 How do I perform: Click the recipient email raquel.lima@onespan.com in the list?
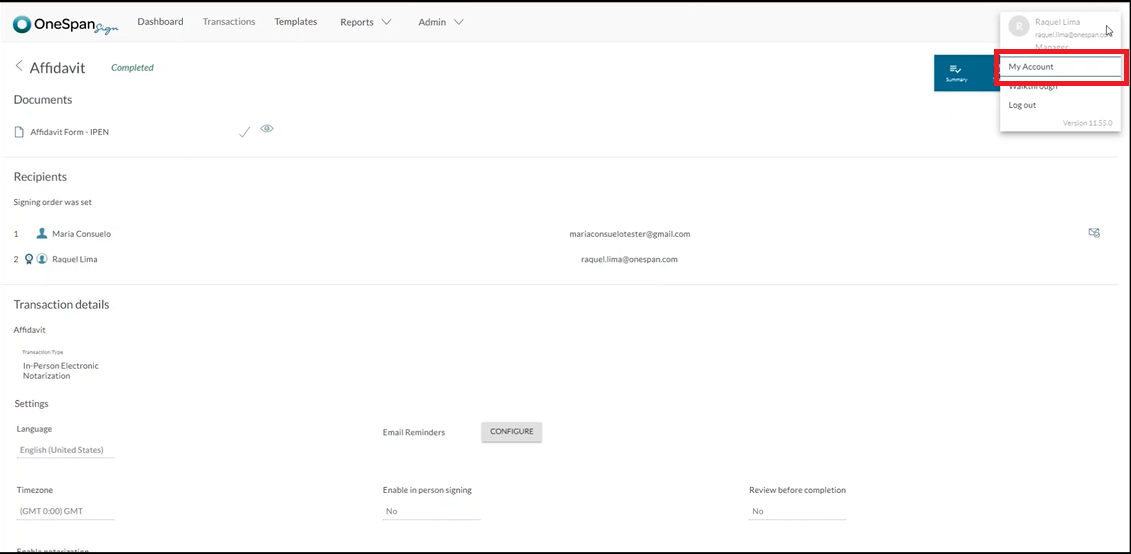point(629,259)
